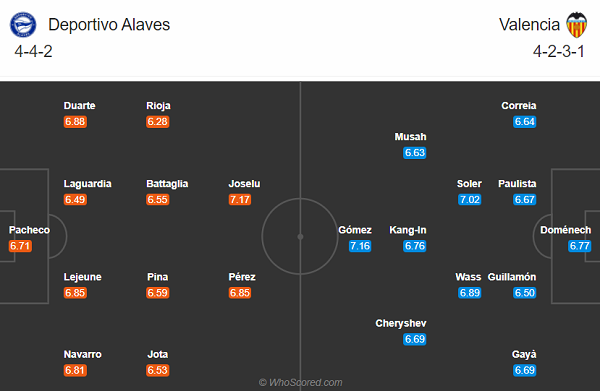Viewport: 600px width, 391px height.
Task: Select Joselu's 7.17 rating badge
Action: [240, 200]
